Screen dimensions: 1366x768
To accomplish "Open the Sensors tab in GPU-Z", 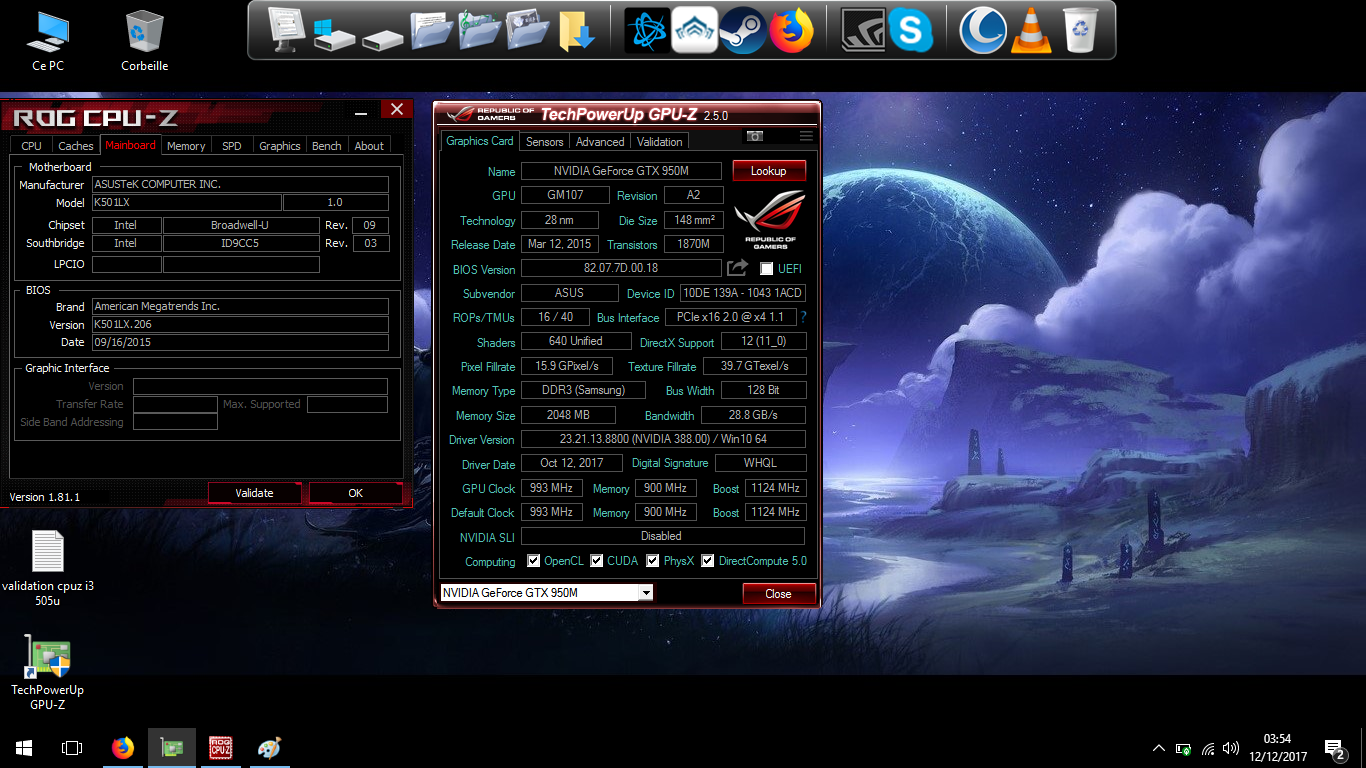I will click(545, 142).
